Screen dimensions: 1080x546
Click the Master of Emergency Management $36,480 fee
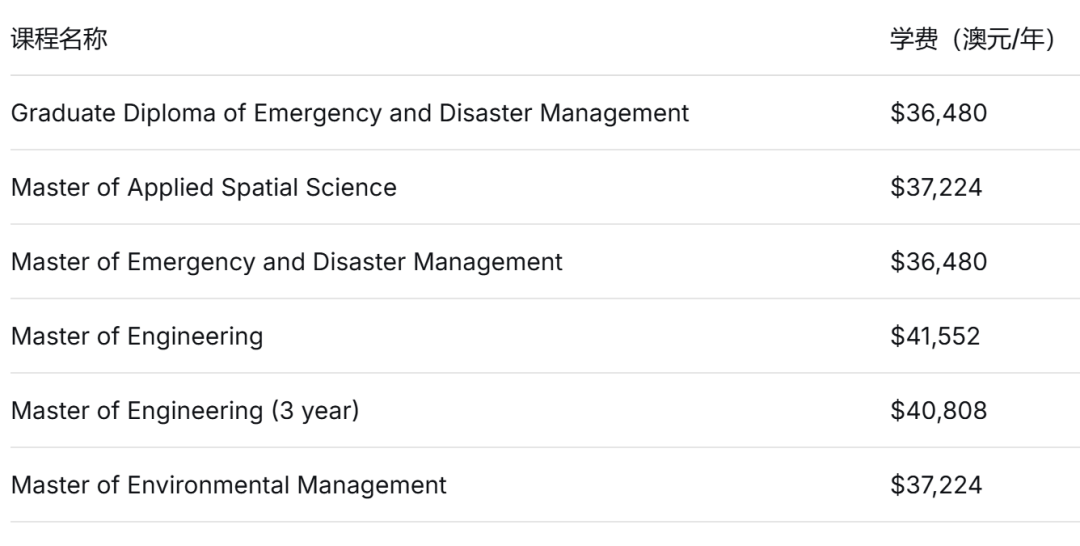click(x=938, y=262)
